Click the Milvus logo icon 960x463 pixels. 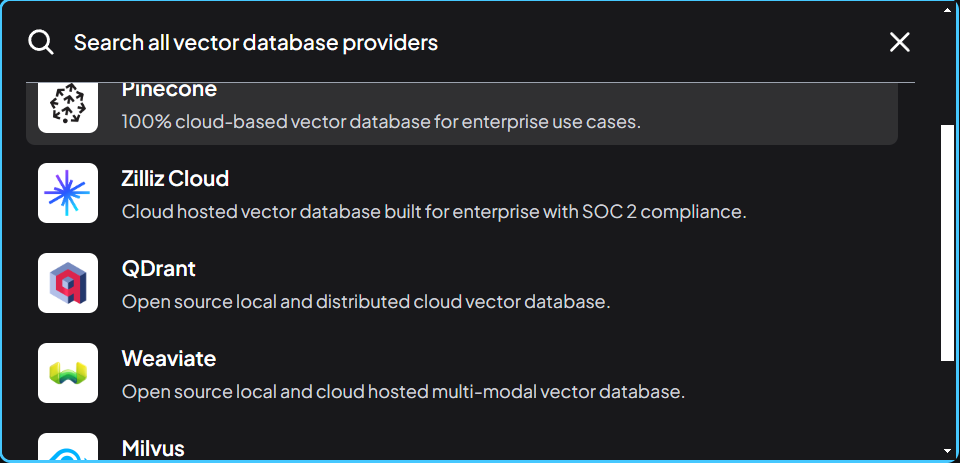(x=68, y=449)
